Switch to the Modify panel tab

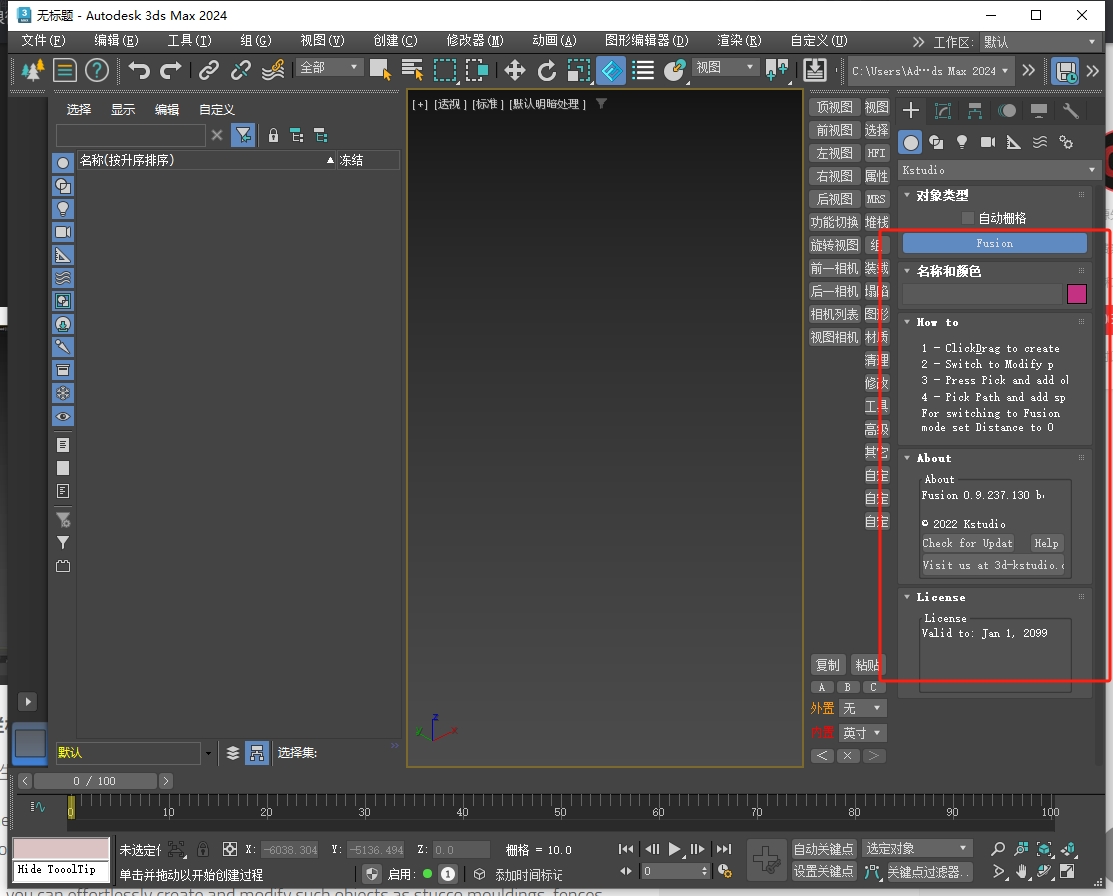tap(943, 111)
